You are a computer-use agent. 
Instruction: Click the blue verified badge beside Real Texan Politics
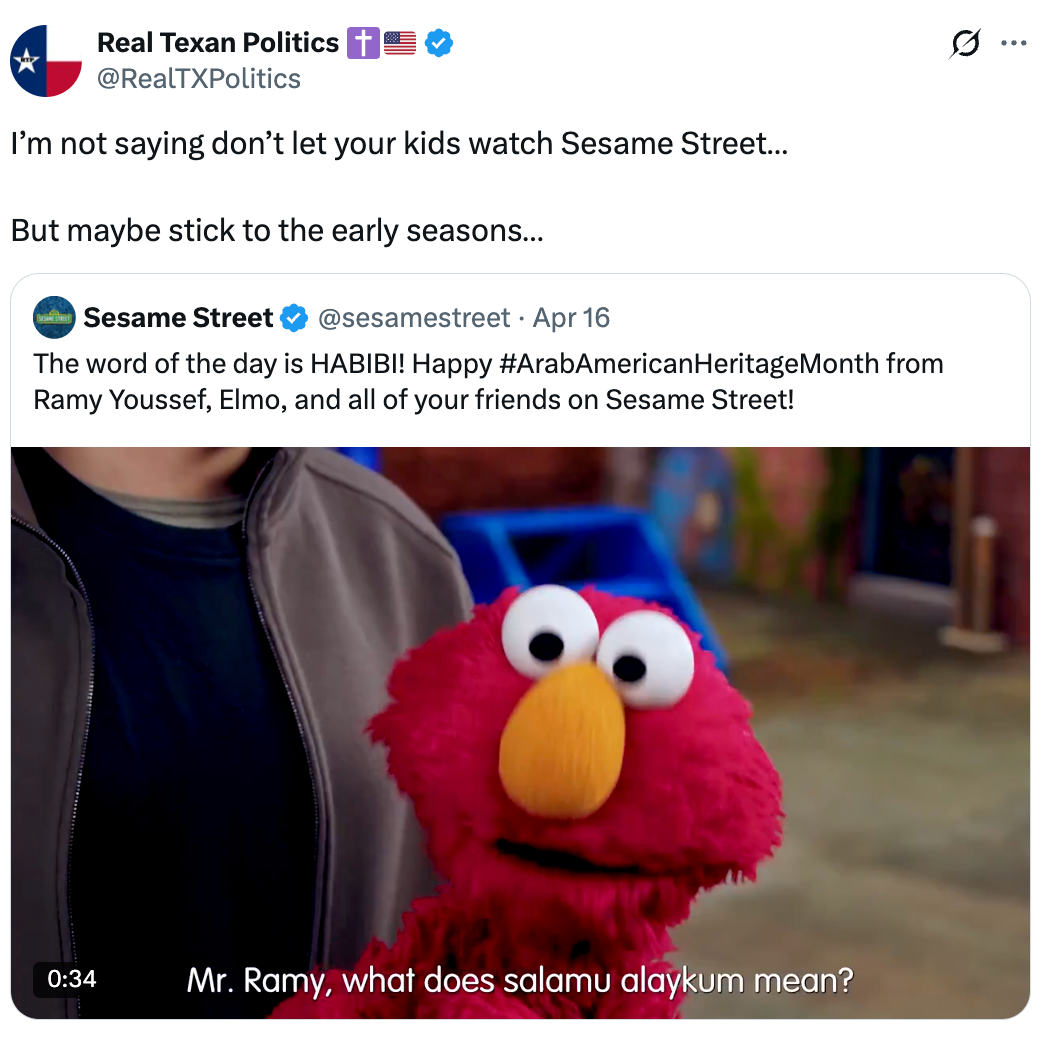point(439,43)
